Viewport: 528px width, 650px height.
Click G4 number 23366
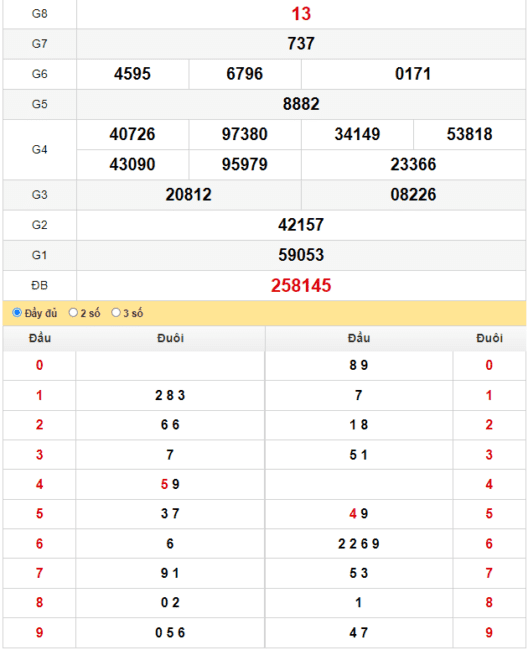coord(413,165)
